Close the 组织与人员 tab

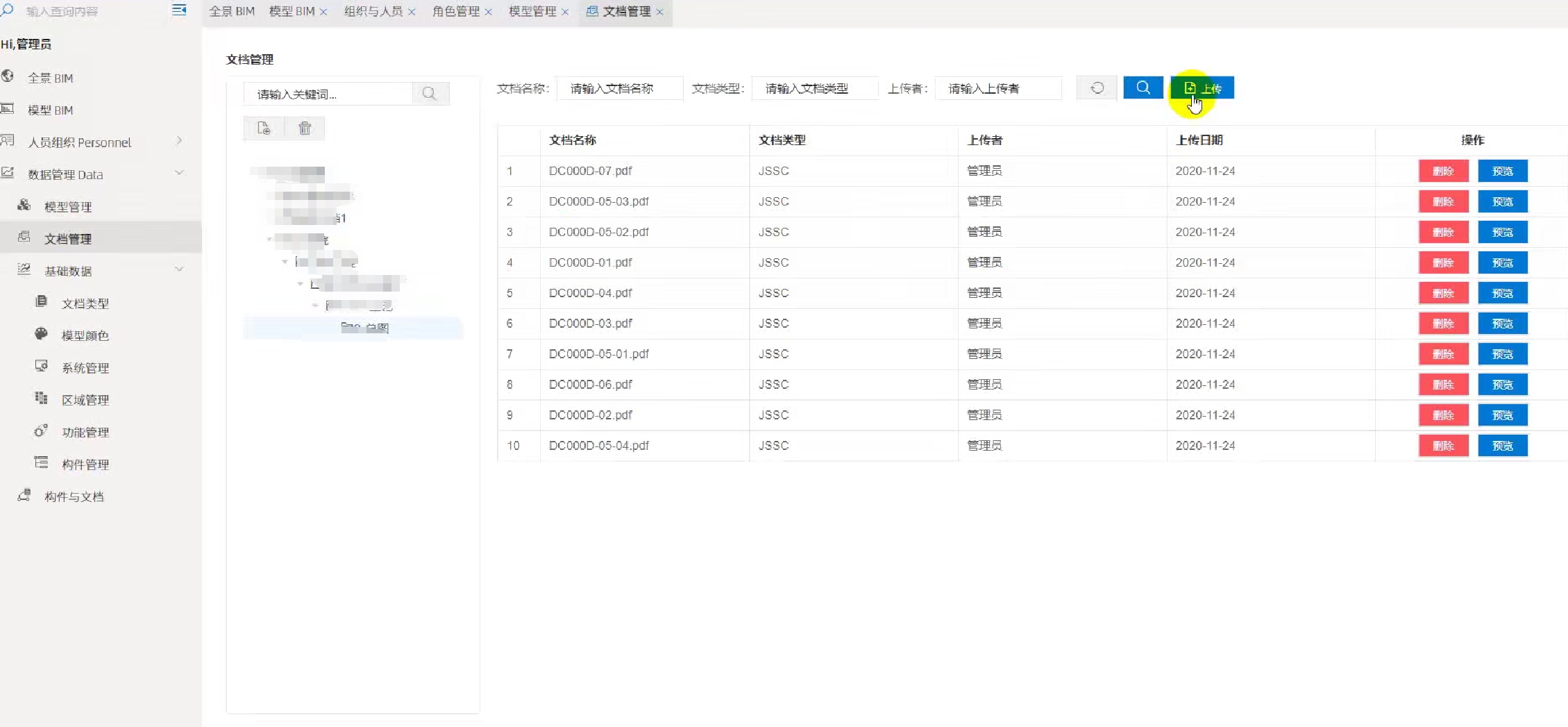pyautogui.click(x=412, y=12)
